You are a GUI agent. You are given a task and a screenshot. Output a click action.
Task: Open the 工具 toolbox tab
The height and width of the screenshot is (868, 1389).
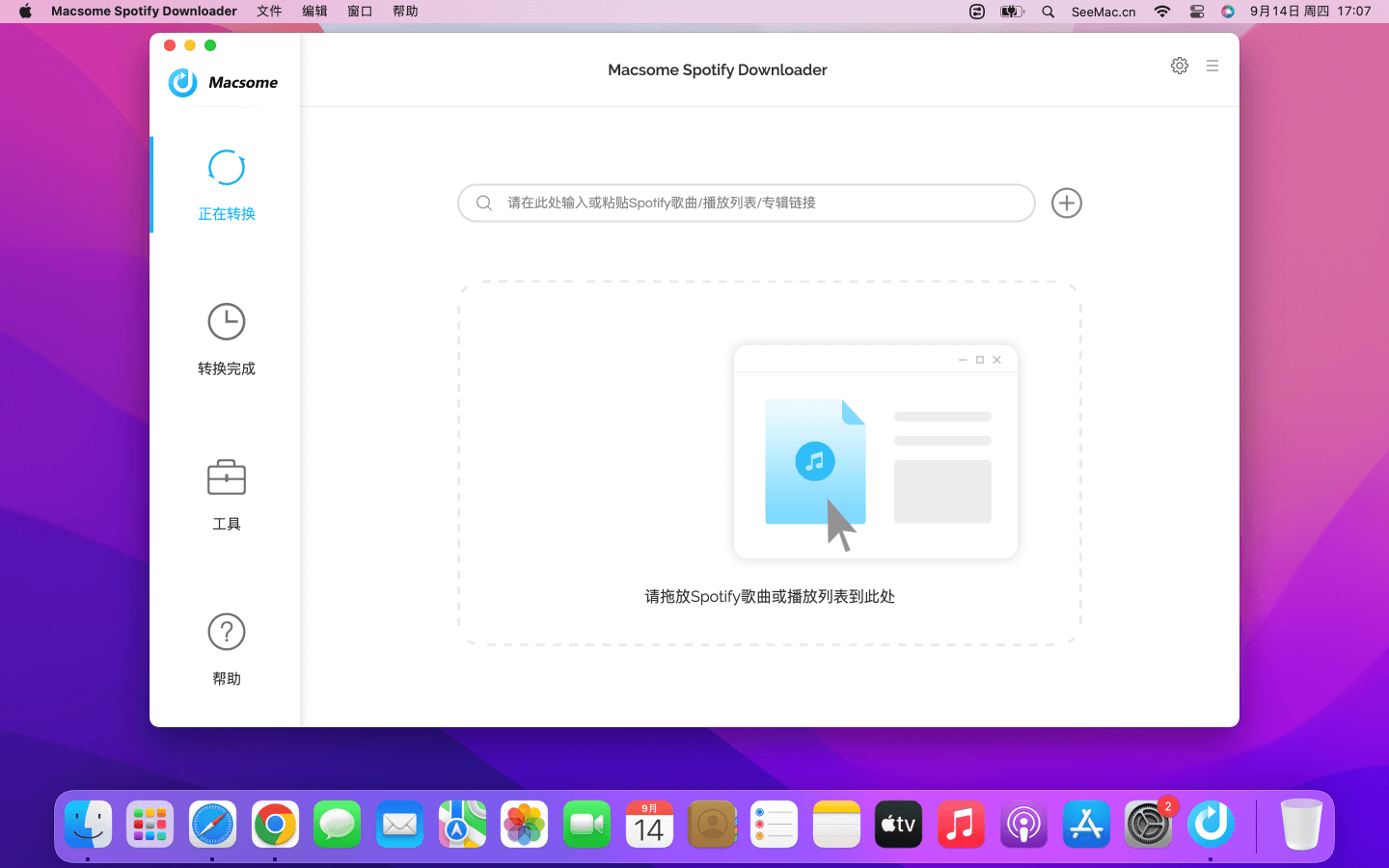pyautogui.click(x=226, y=495)
